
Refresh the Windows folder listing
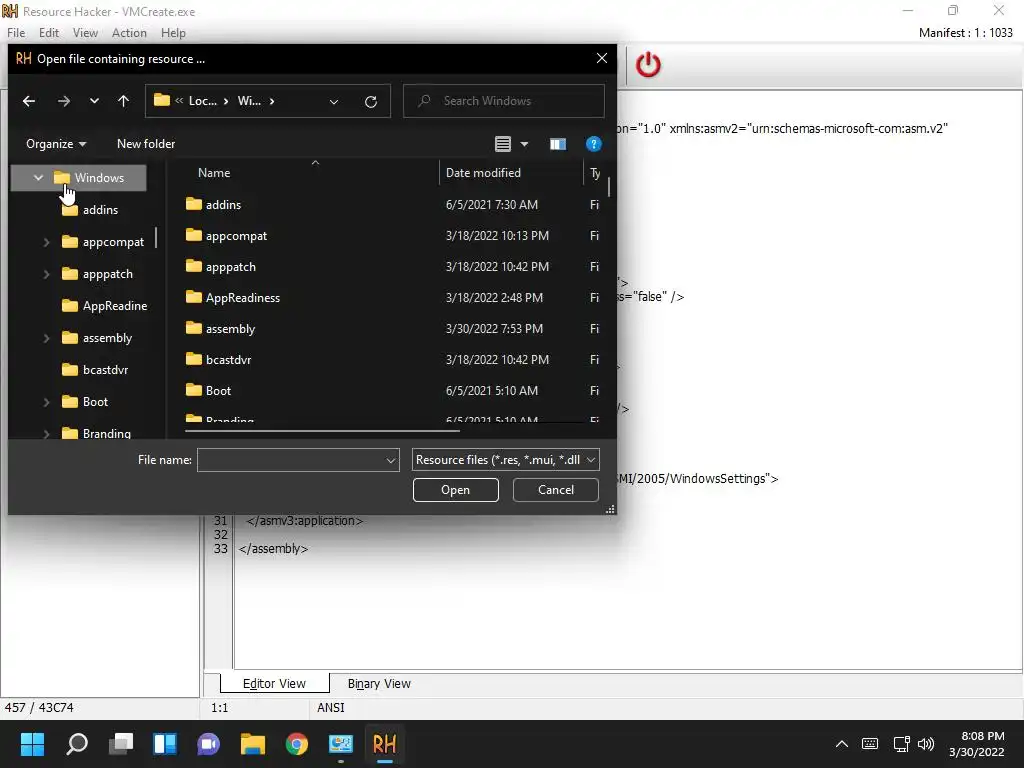[x=370, y=101]
